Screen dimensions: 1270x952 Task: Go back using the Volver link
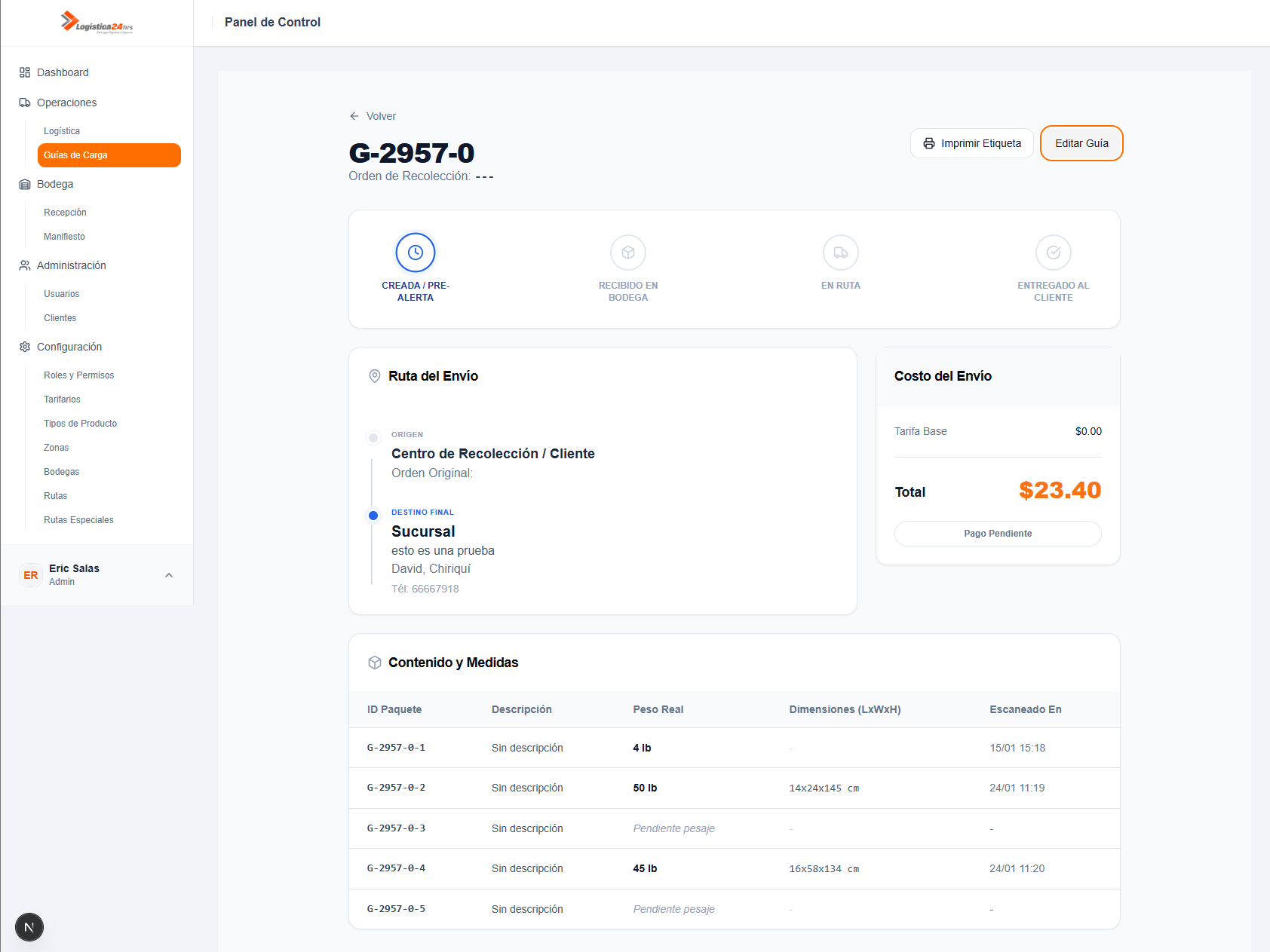pos(373,116)
